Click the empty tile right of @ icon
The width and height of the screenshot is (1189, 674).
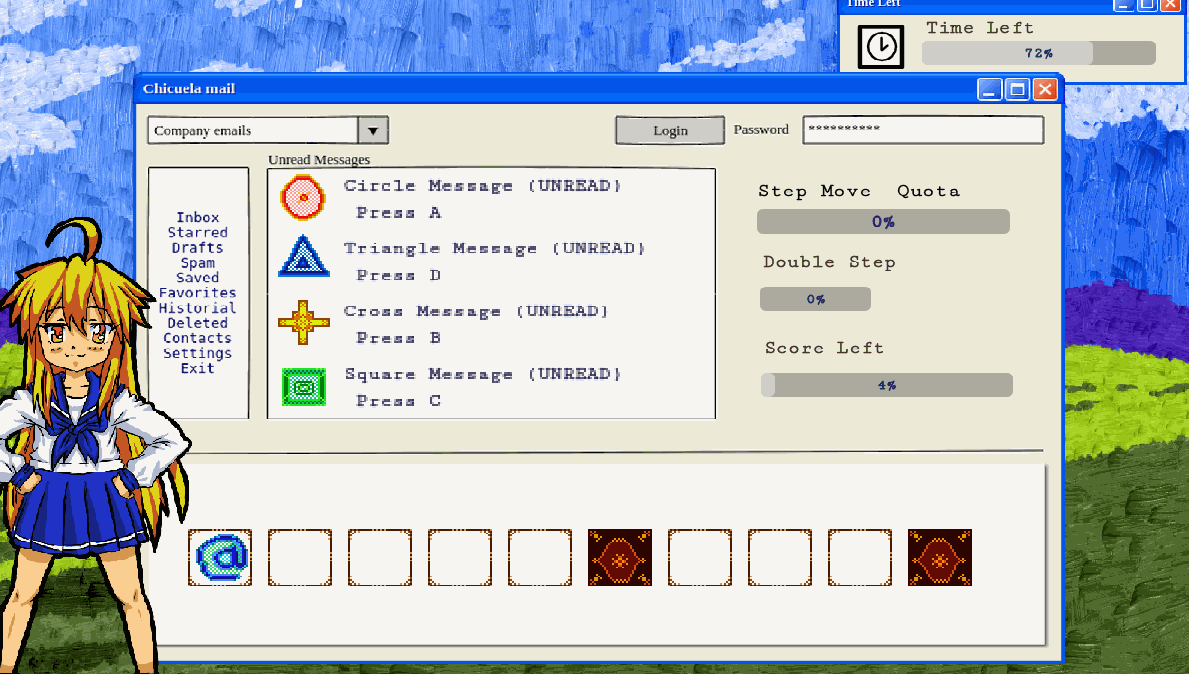pos(300,557)
